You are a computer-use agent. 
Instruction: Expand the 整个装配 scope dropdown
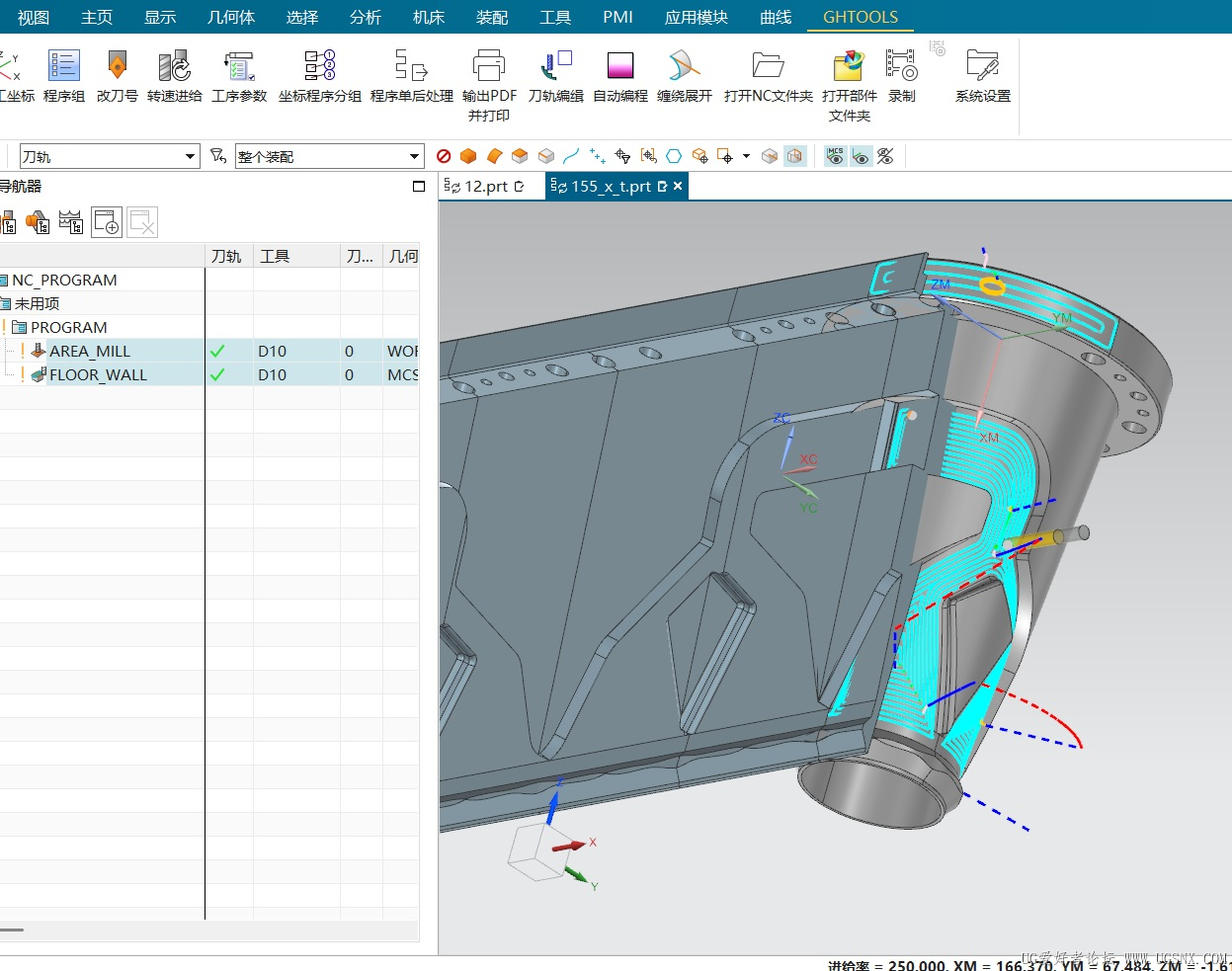pos(414,157)
